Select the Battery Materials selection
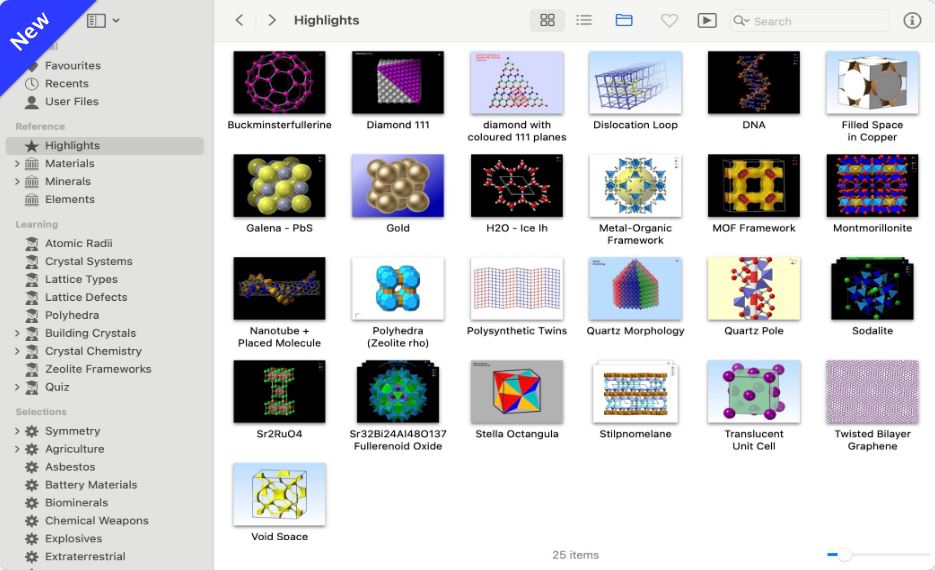The image size is (935, 570). click(x=91, y=485)
